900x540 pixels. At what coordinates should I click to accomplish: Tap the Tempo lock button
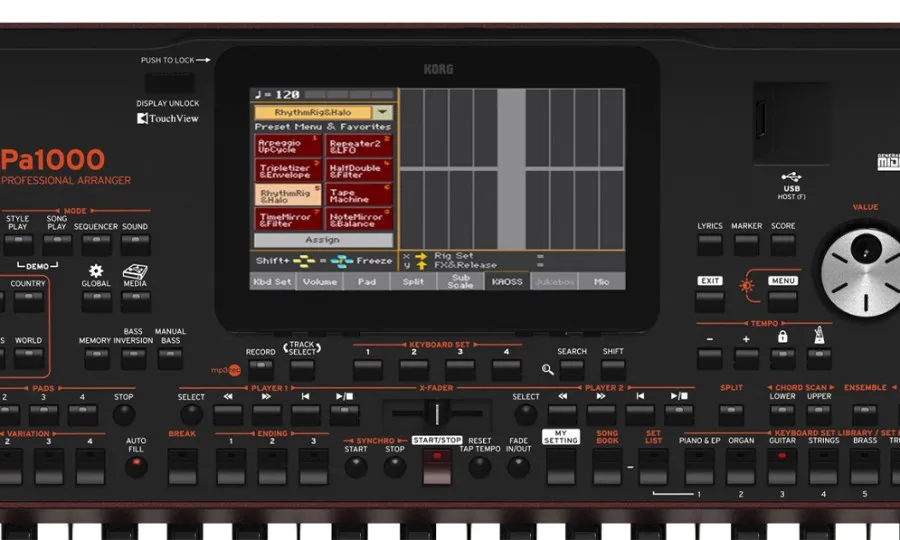click(783, 359)
